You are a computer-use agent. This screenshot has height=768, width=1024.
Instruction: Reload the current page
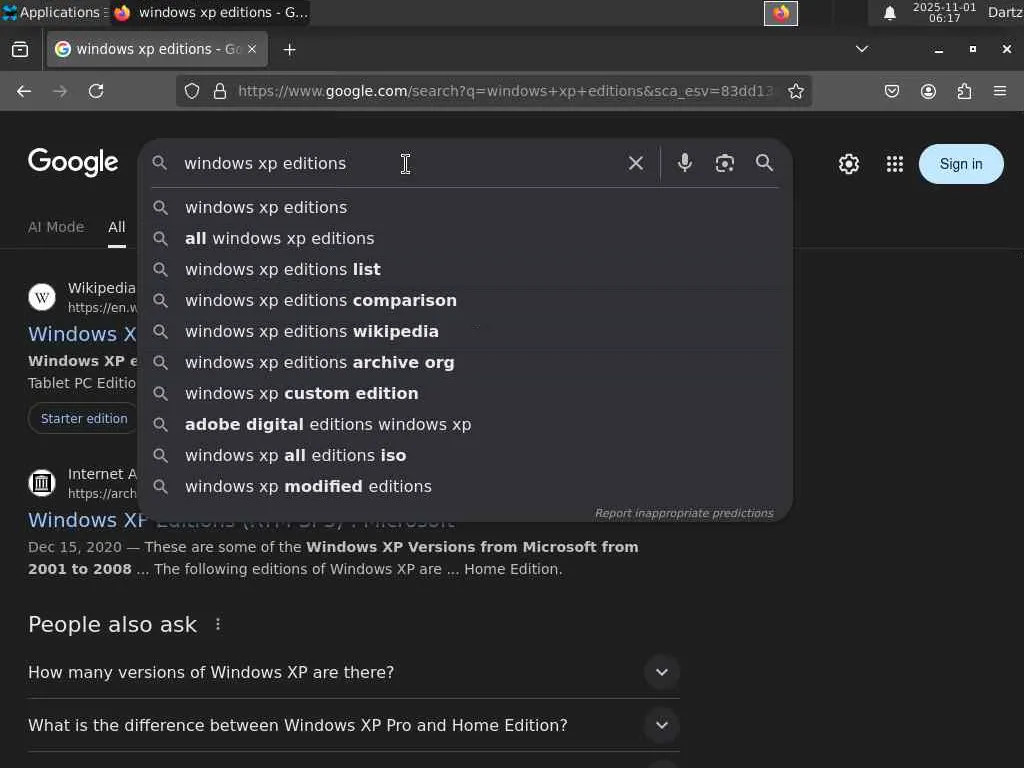point(96,91)
